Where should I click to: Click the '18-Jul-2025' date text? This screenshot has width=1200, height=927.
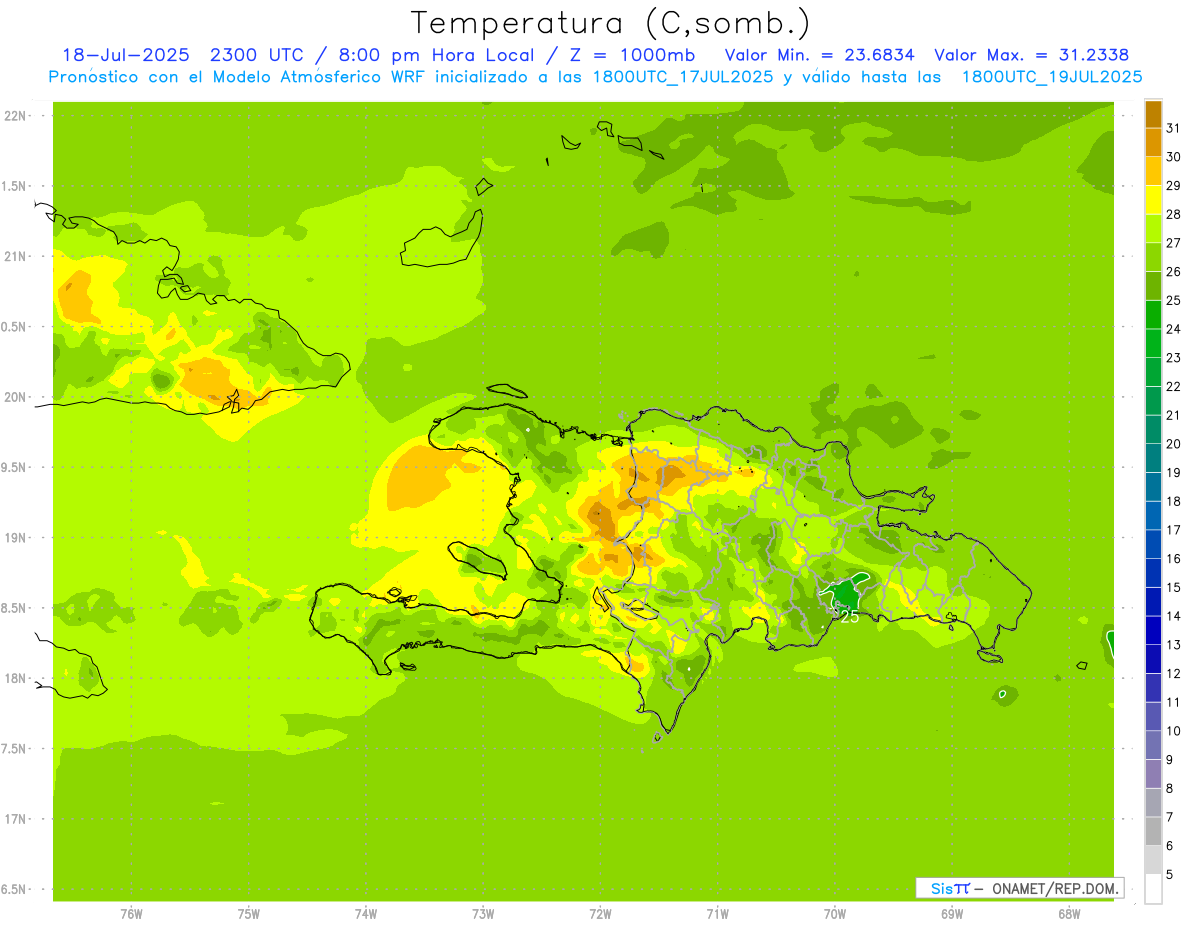(x=126, y=55)
